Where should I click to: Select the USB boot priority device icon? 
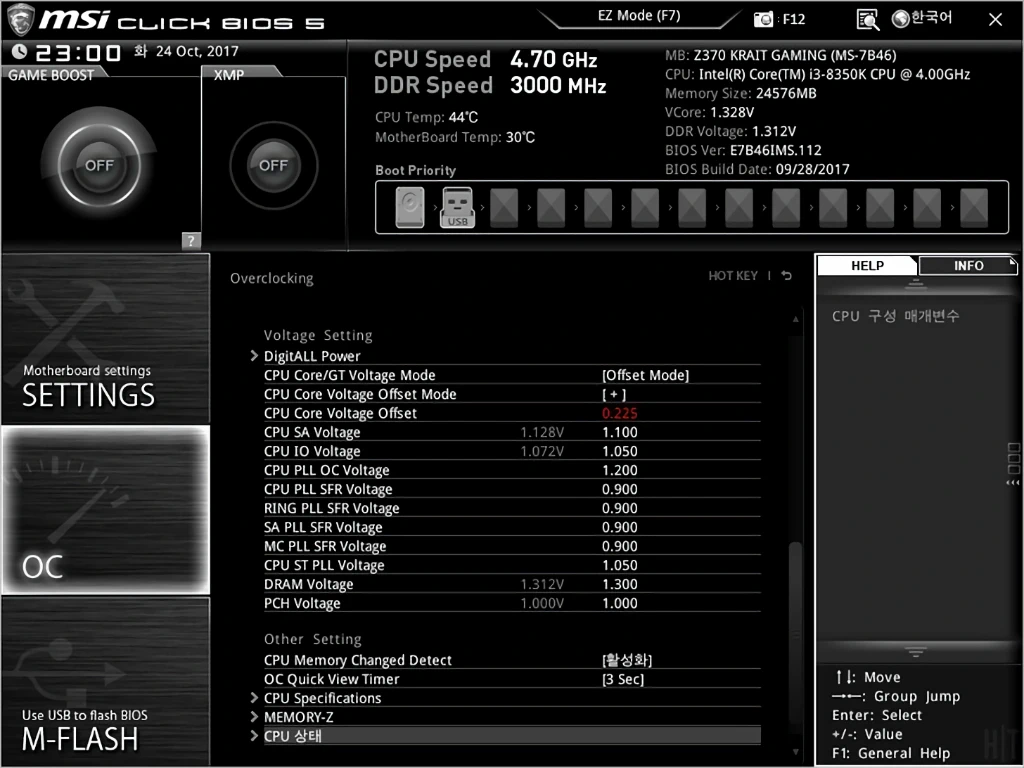457,208
